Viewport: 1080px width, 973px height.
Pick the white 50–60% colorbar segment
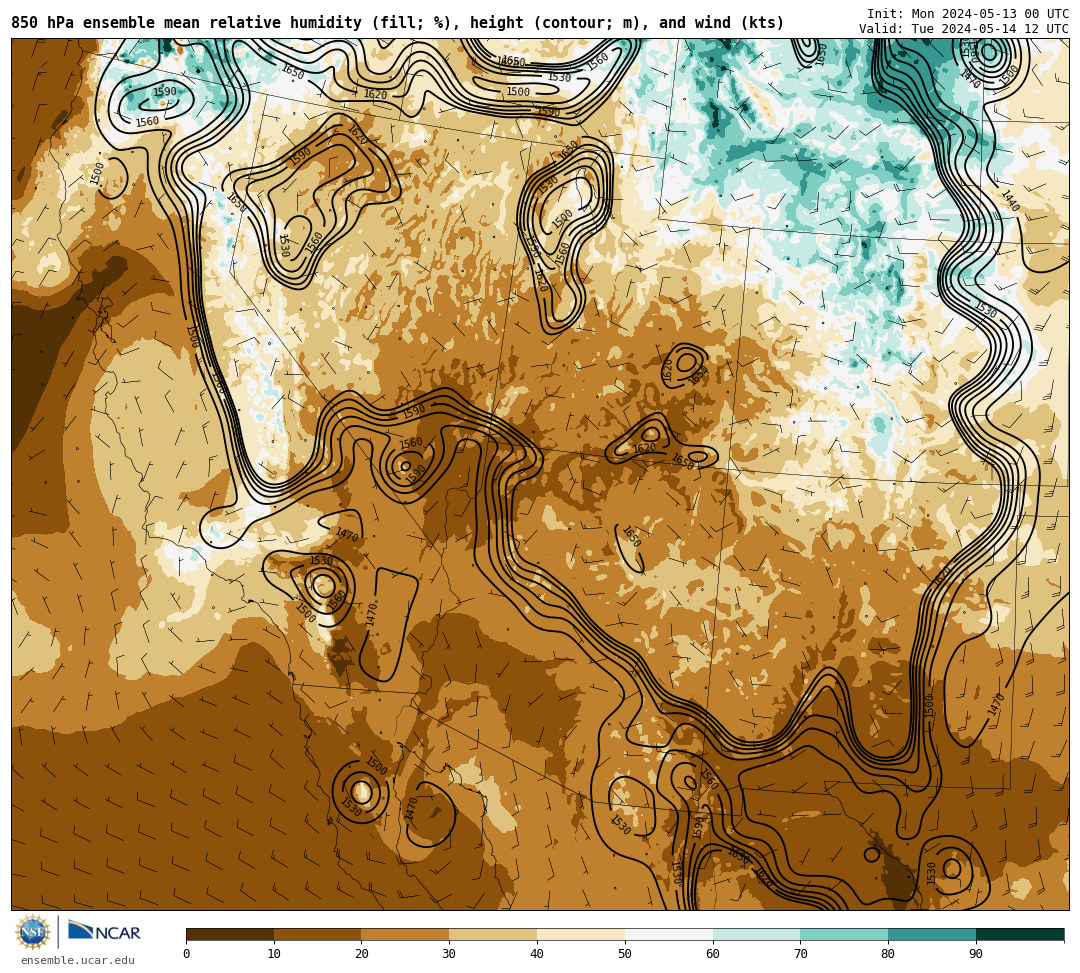(669, 934)
